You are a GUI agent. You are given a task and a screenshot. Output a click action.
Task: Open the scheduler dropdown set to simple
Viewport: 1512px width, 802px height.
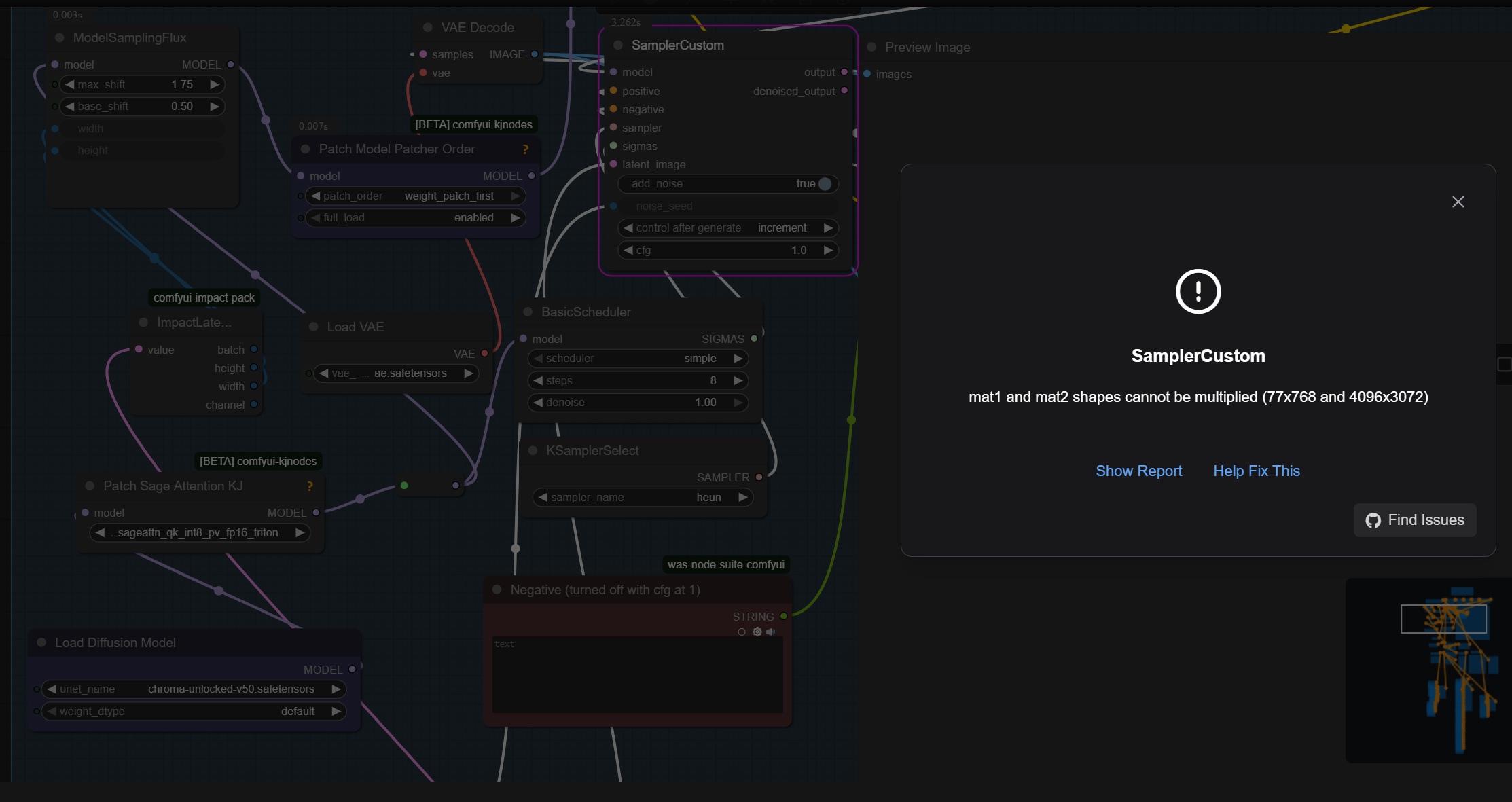point(637,359)
